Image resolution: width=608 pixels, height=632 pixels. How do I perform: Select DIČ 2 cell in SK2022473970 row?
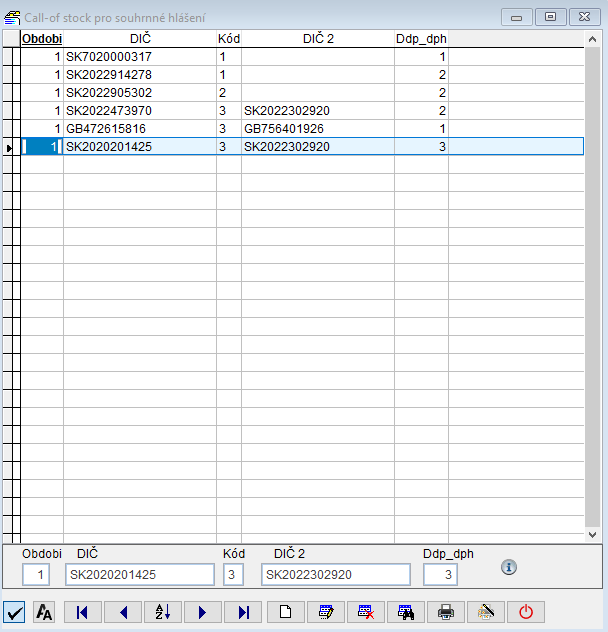pyautogui.click(x=318, y=110)
